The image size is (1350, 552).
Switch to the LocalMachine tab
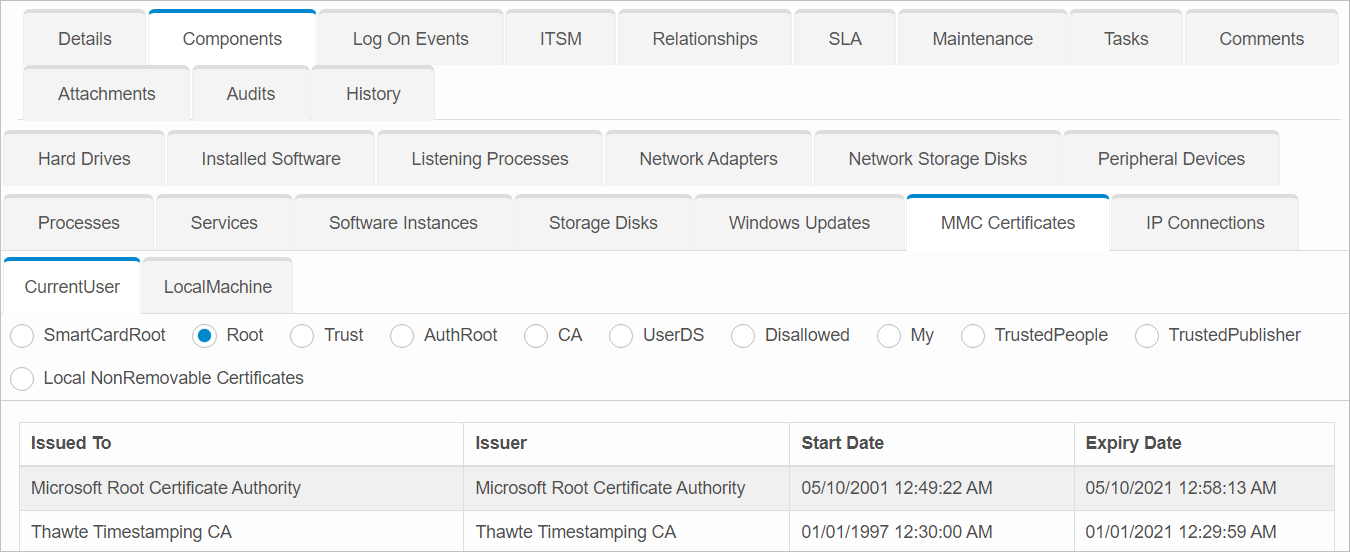(x=217, y=287)
